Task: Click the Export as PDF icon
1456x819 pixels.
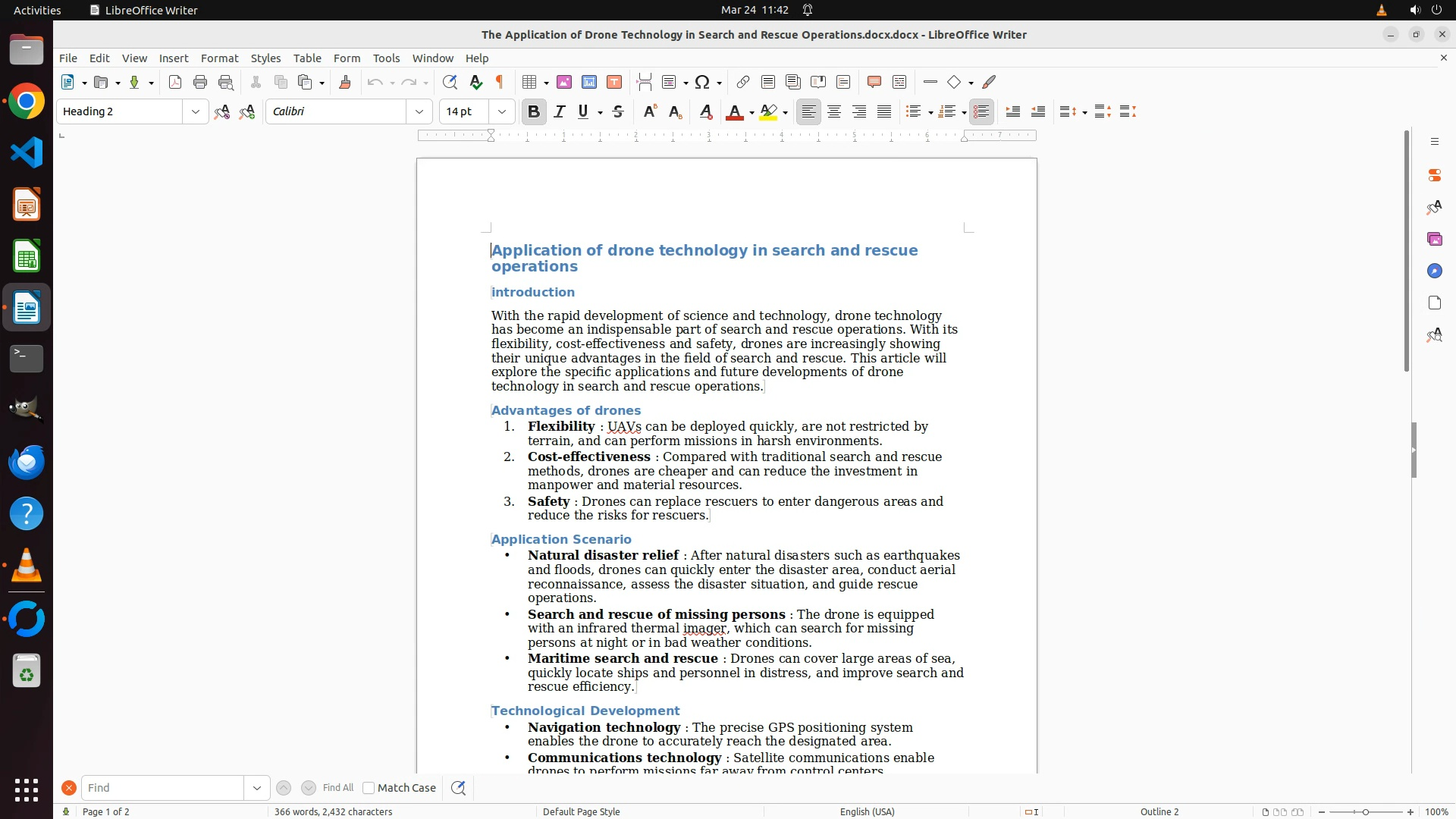Action: point(175,82)
